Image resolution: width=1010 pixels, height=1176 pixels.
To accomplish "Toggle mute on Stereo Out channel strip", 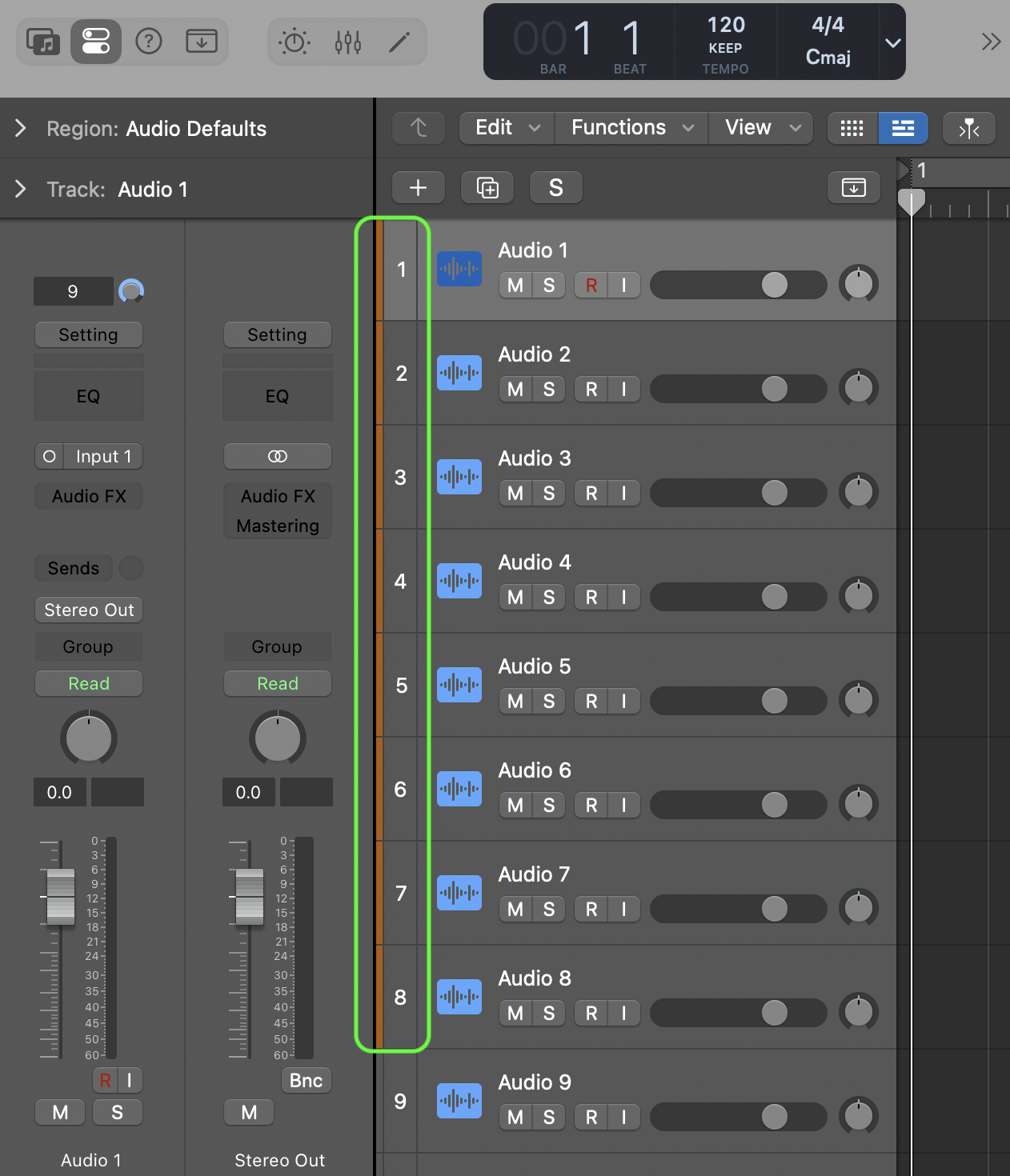I will click(x=249, y=1112).
